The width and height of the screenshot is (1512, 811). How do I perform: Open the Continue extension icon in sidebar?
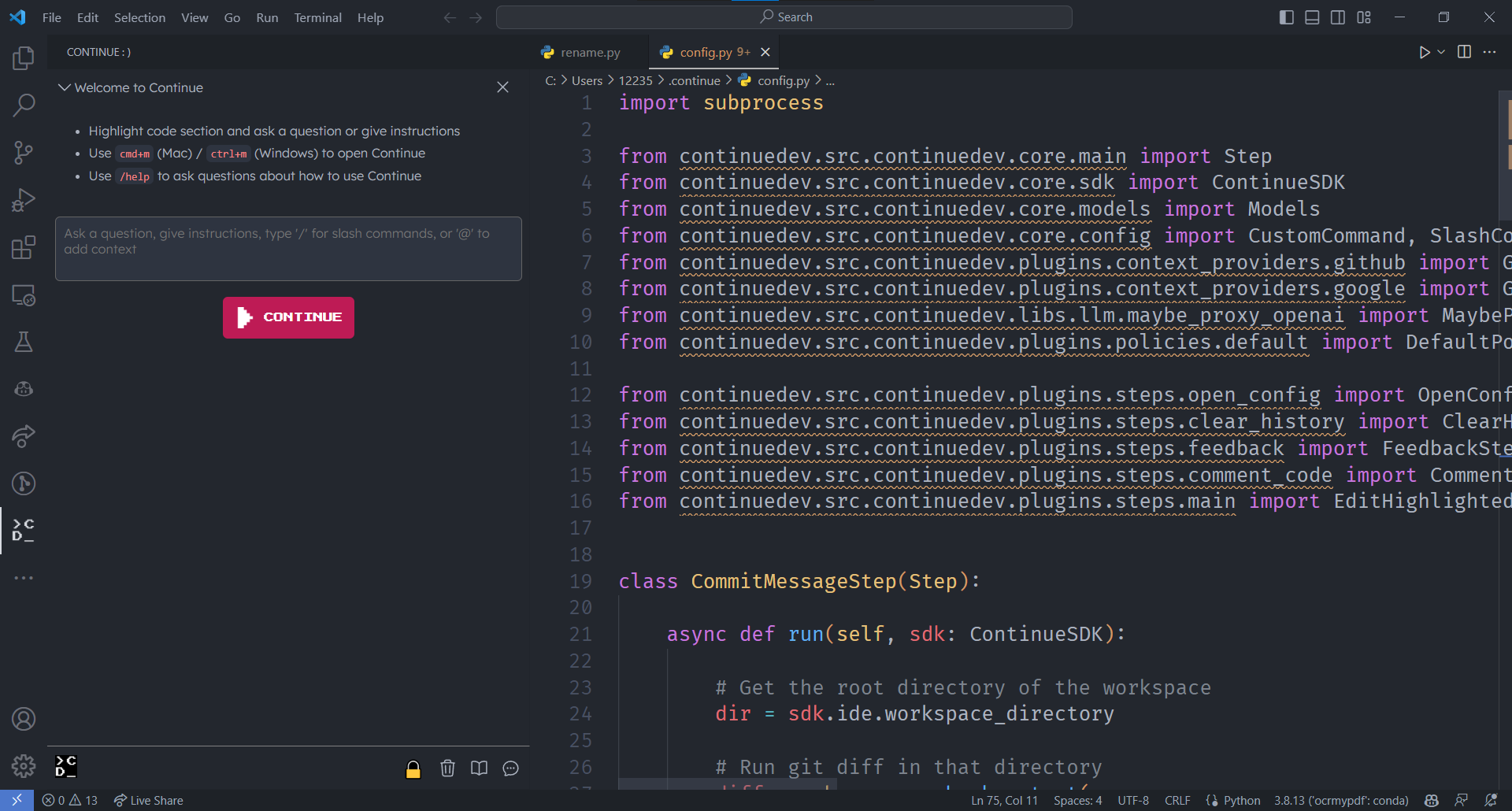(23, 530)
